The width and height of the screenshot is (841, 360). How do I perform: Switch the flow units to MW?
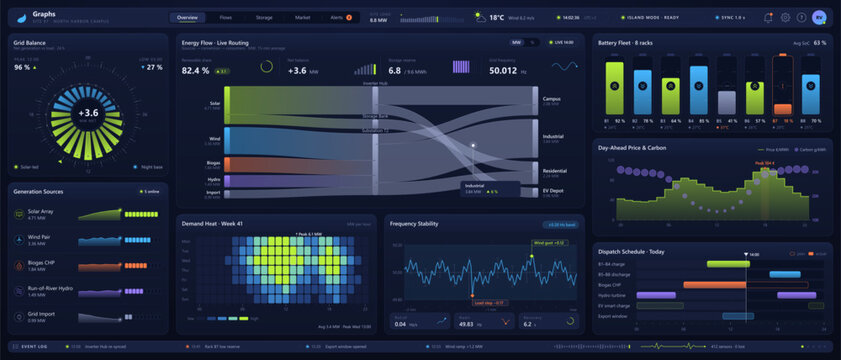click(517, 42)
